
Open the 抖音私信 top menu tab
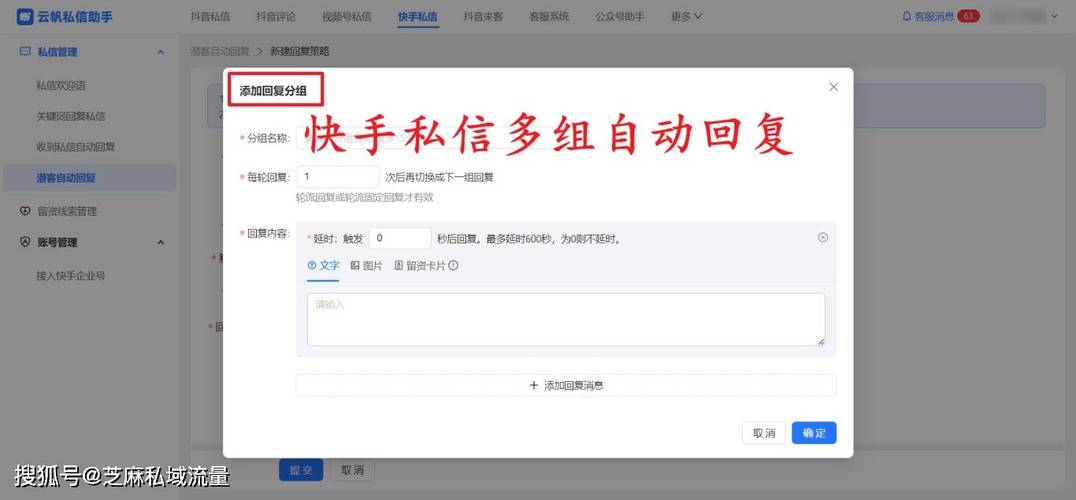point(209,17)
